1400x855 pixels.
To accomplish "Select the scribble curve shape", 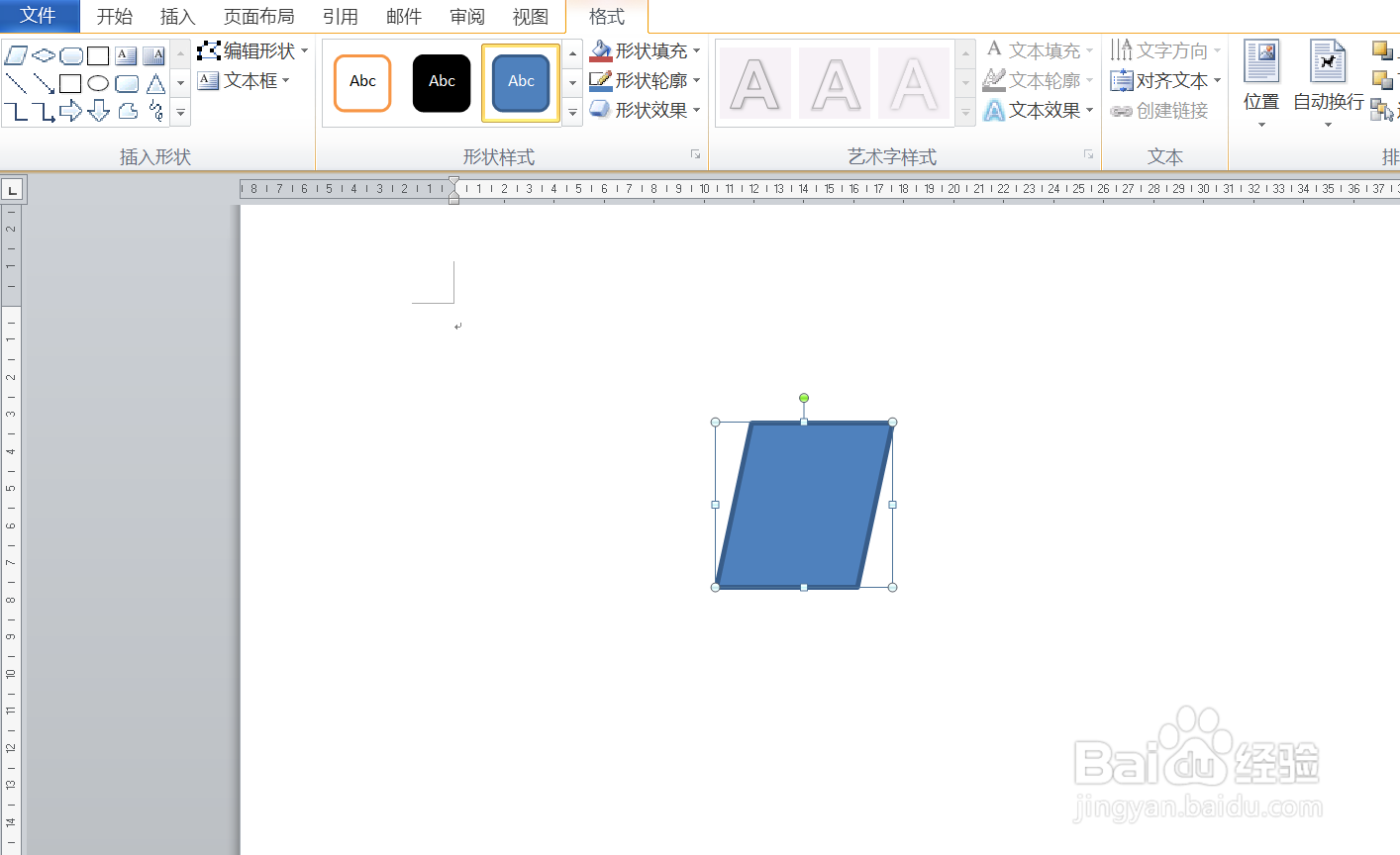I will (x=156, y=111).
